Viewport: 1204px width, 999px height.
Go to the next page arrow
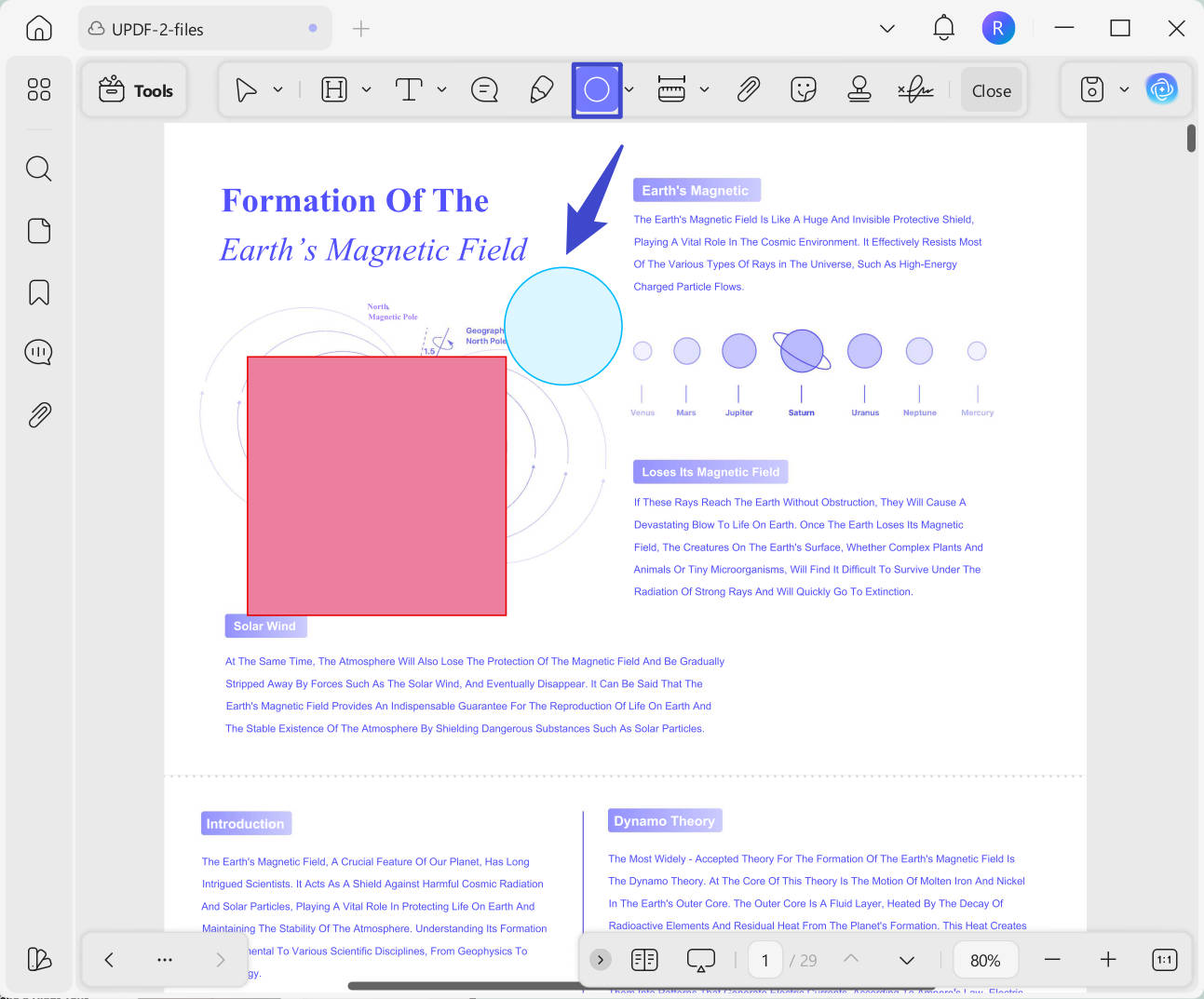907,960
